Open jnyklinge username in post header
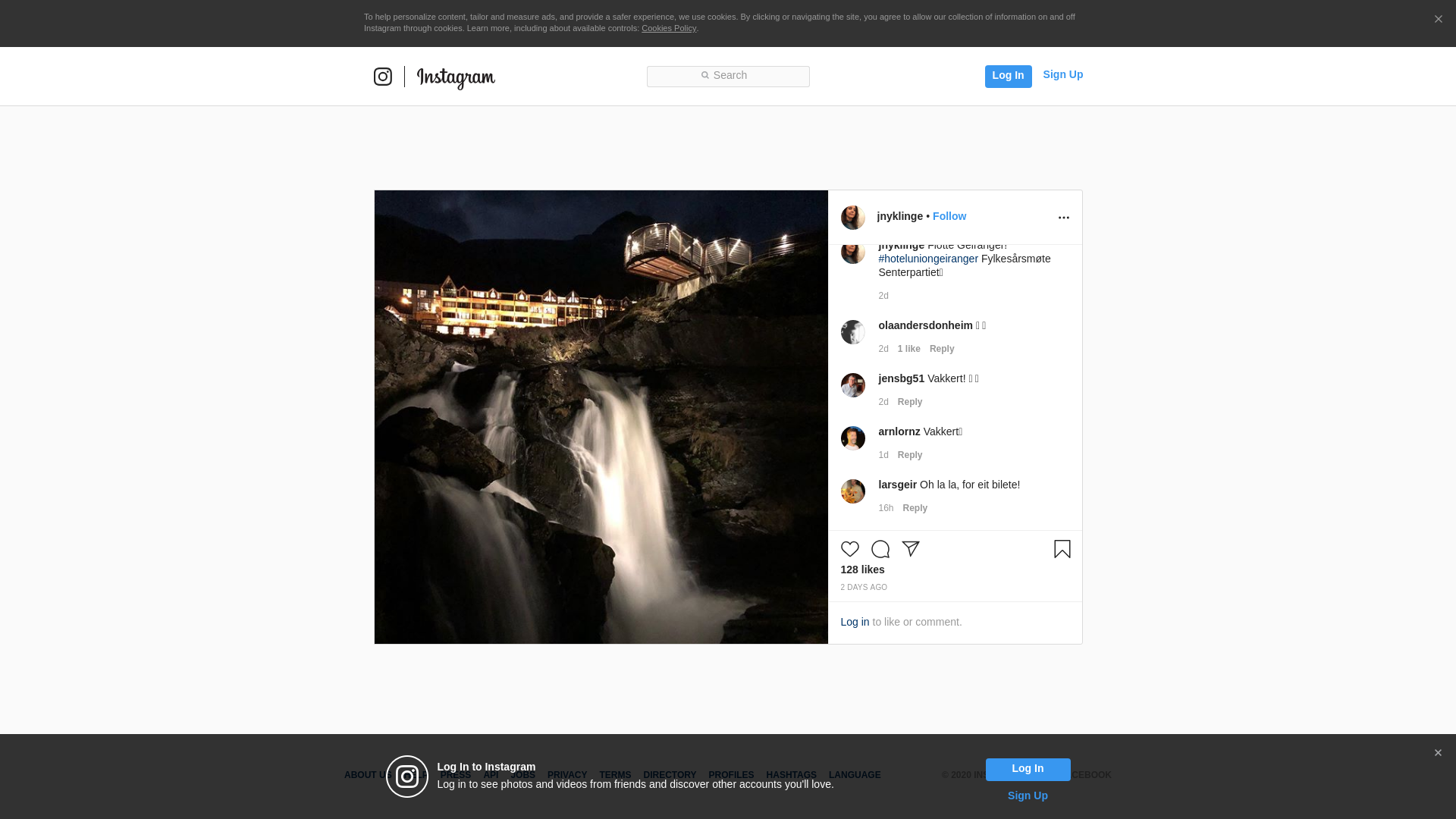The height and width of the screenshot is (819, 1456). click(x=899, y=216)
